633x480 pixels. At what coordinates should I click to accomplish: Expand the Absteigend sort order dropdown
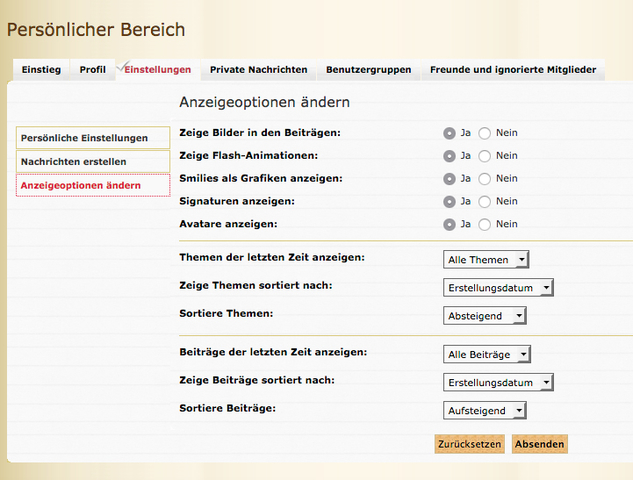(x=485, y=316)
